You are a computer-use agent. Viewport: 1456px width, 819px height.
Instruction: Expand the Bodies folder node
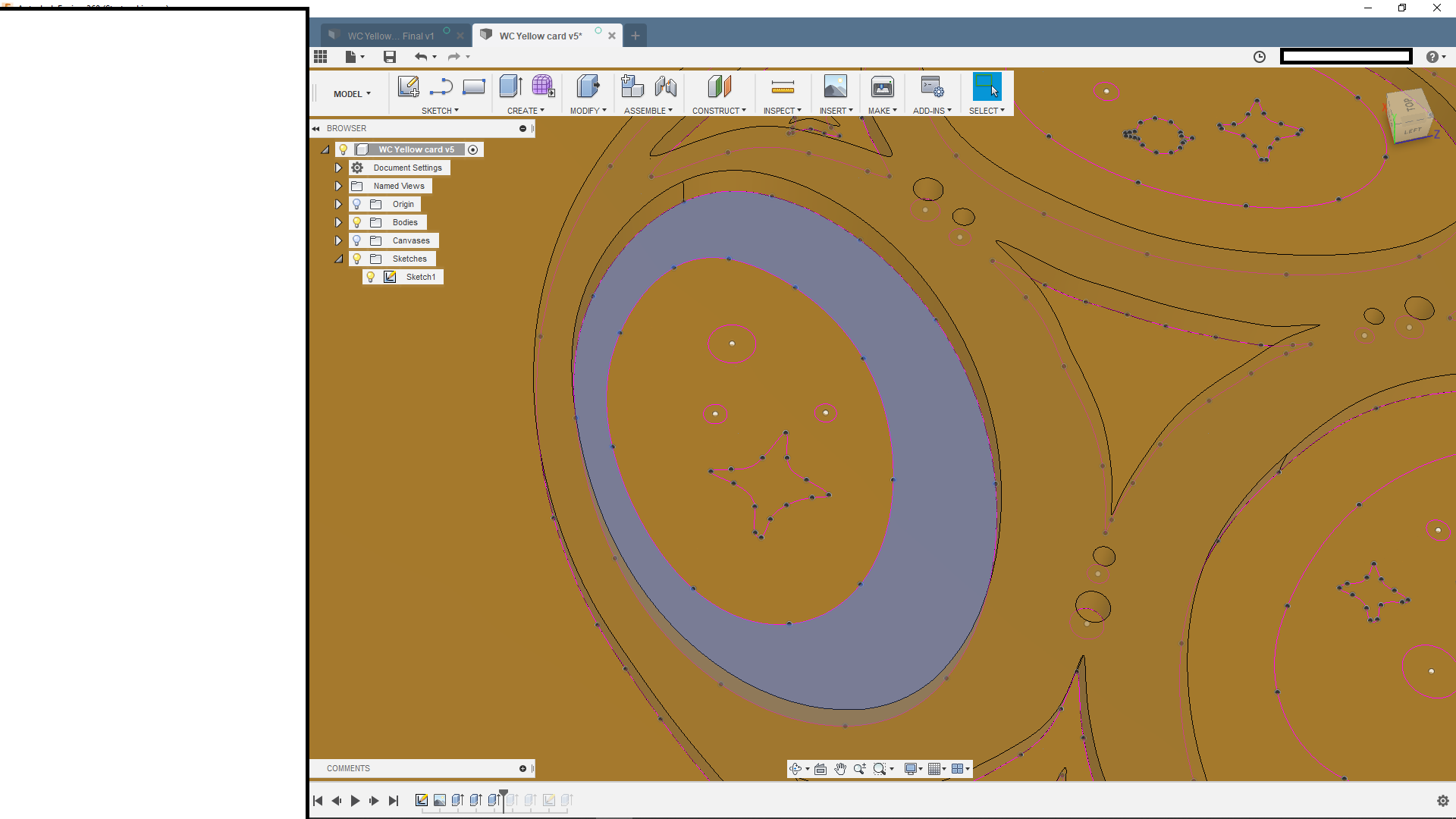(x=338, y=222)
